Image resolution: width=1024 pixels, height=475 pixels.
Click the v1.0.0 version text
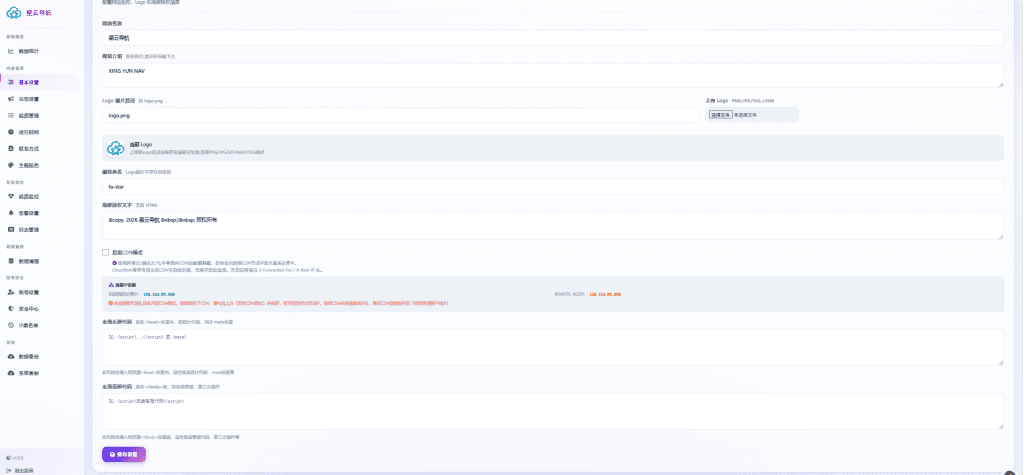click(16, 458)
